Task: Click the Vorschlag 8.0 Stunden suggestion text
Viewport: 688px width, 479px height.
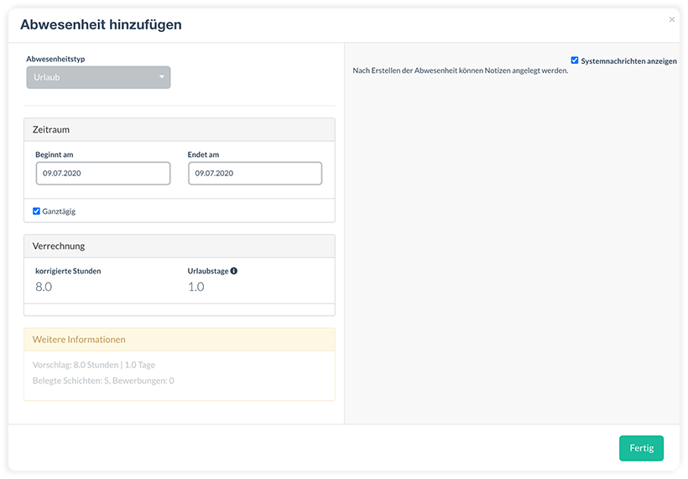Action: coord(94,365)
